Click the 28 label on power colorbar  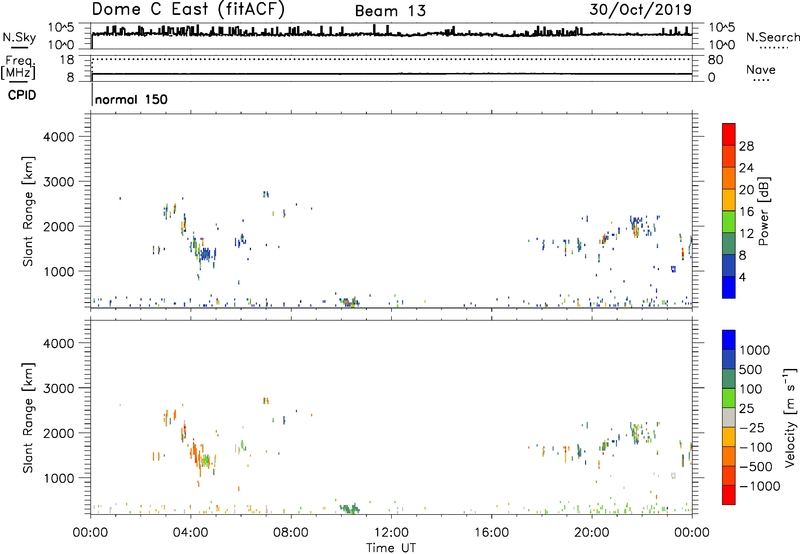[x=746, y=146]
